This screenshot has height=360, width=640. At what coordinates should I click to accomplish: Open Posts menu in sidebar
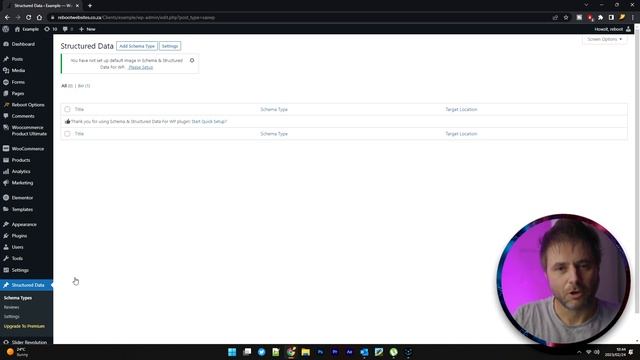(x=17, y=59)
